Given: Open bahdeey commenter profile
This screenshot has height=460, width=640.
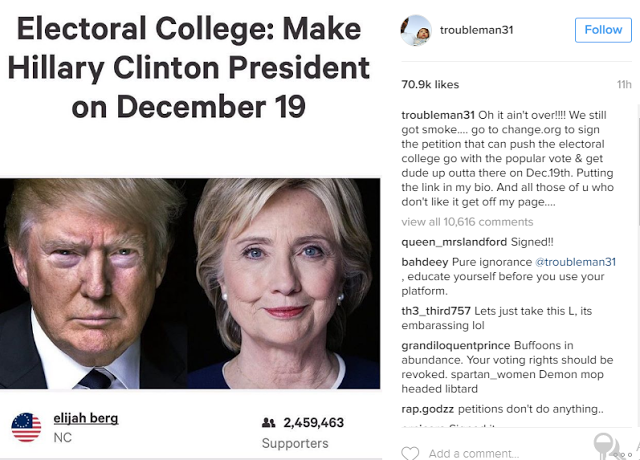Looking at the screenshot, I should [425, 262].
